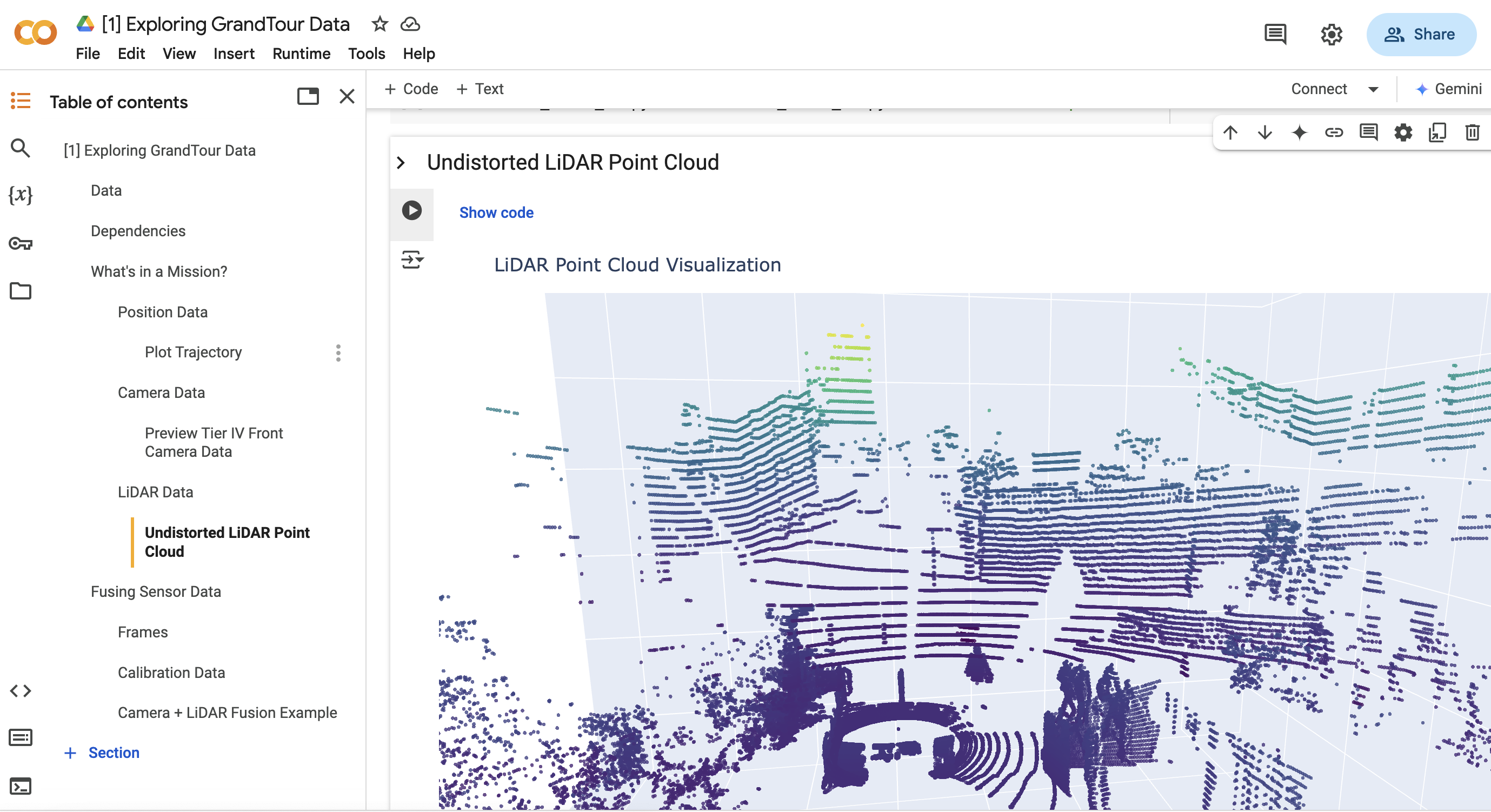Click the Show code link

point(496,212)
